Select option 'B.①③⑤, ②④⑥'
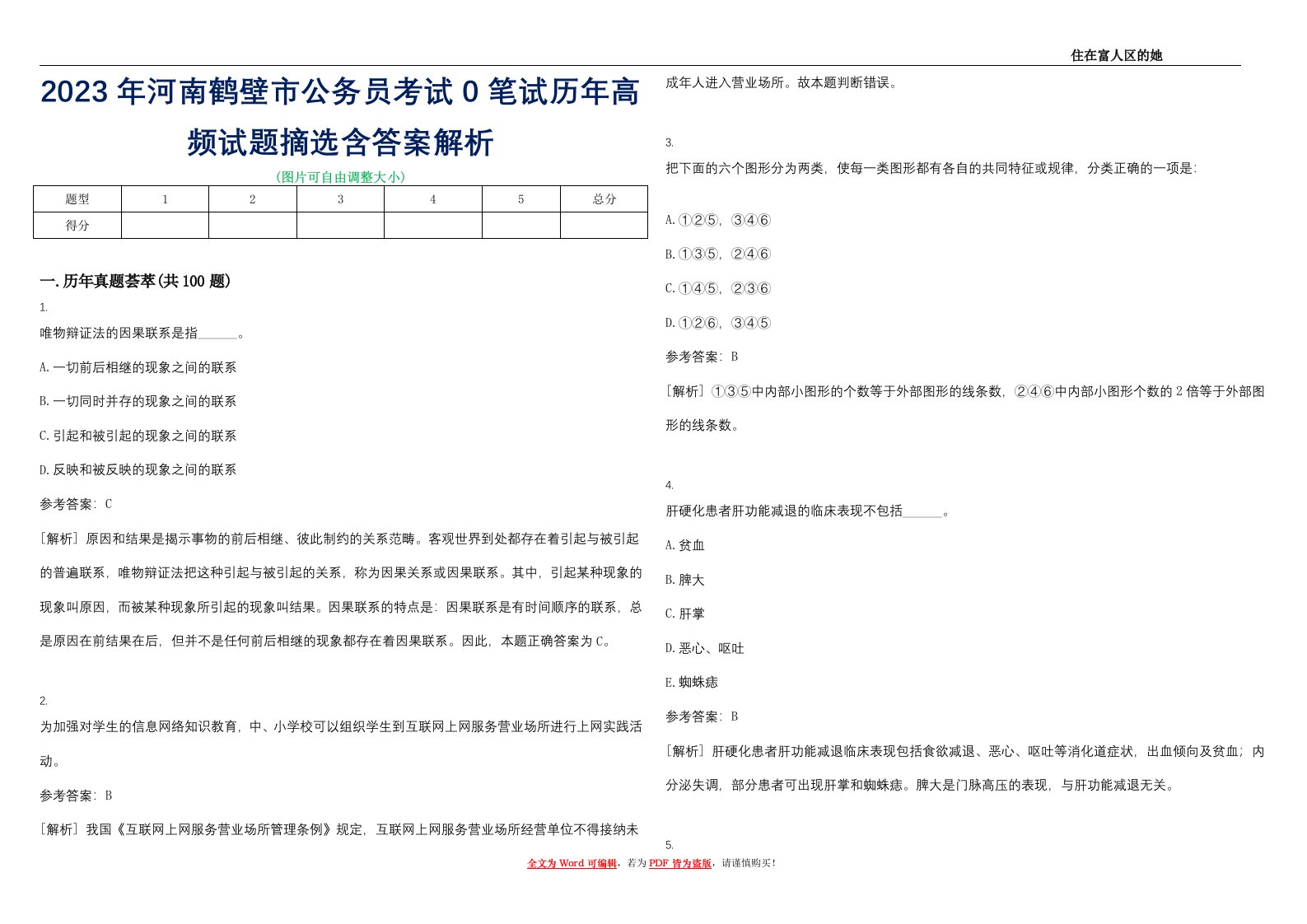The width and height of the screenshot is (1307, 924). (718, 254)
